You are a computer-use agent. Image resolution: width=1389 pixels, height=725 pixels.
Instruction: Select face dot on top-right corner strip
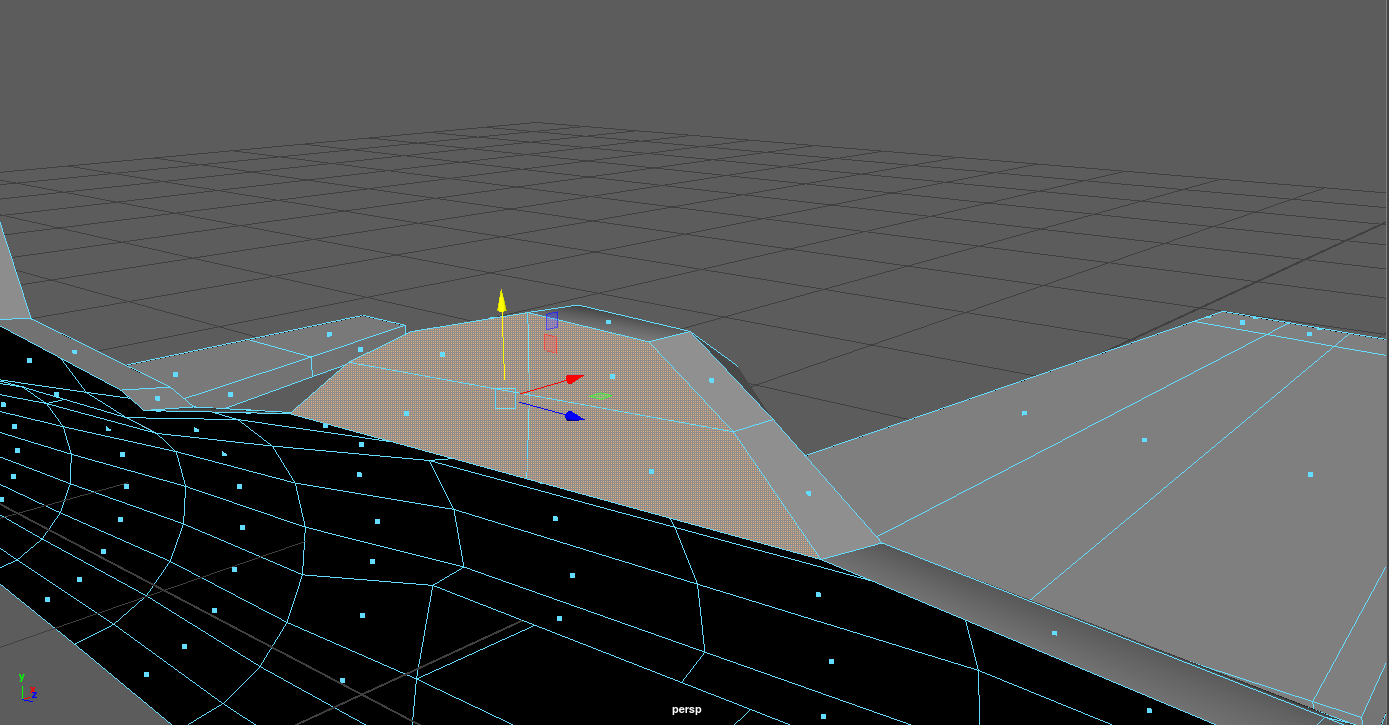(1242, 322)
